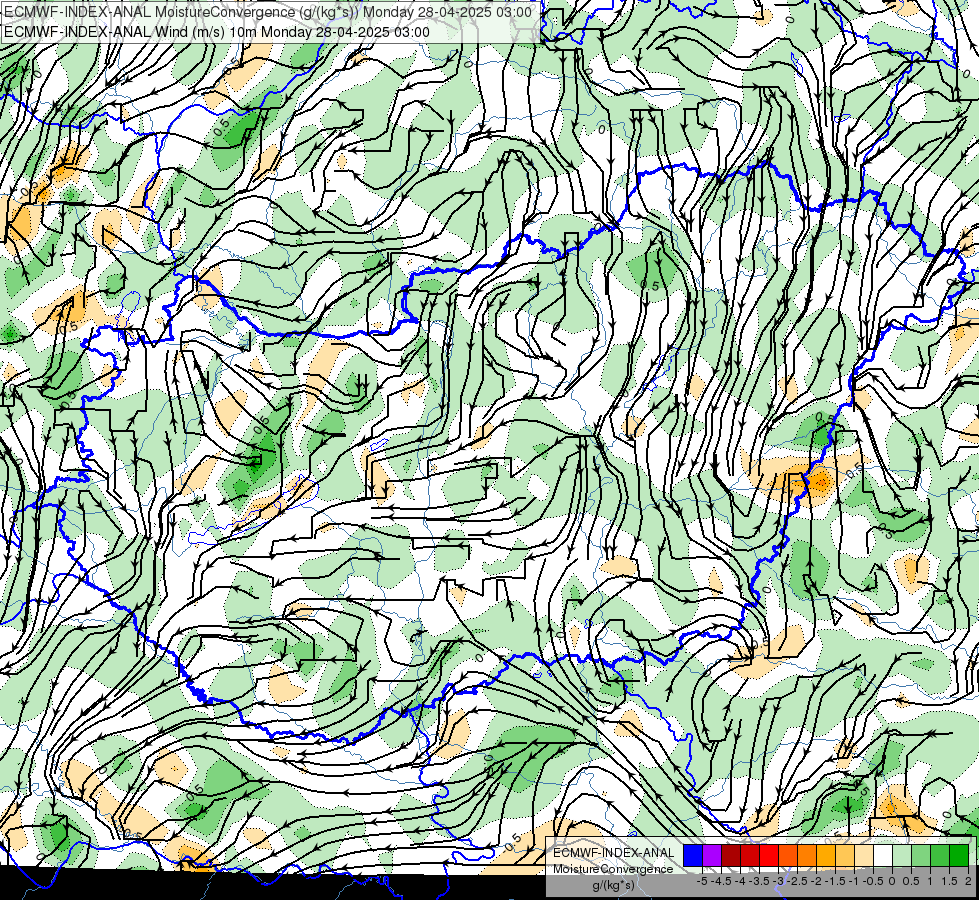Click the -0.5 legend scale value
The height and width of the screenshot is (900, 979).
(873, 881)
